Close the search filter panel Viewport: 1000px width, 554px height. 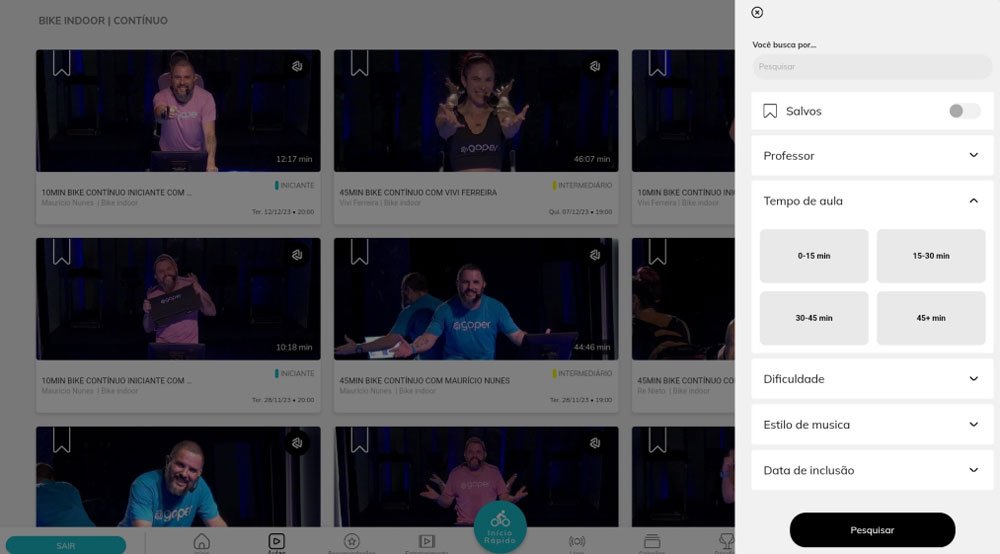click(757, 13)
